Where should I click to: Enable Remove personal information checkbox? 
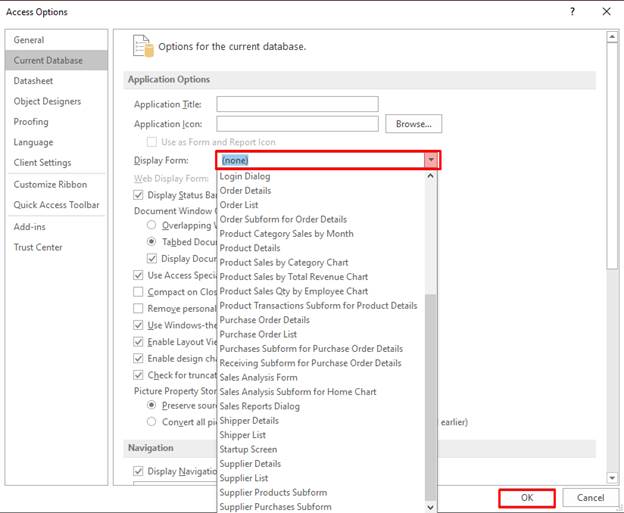pos(138,308)
